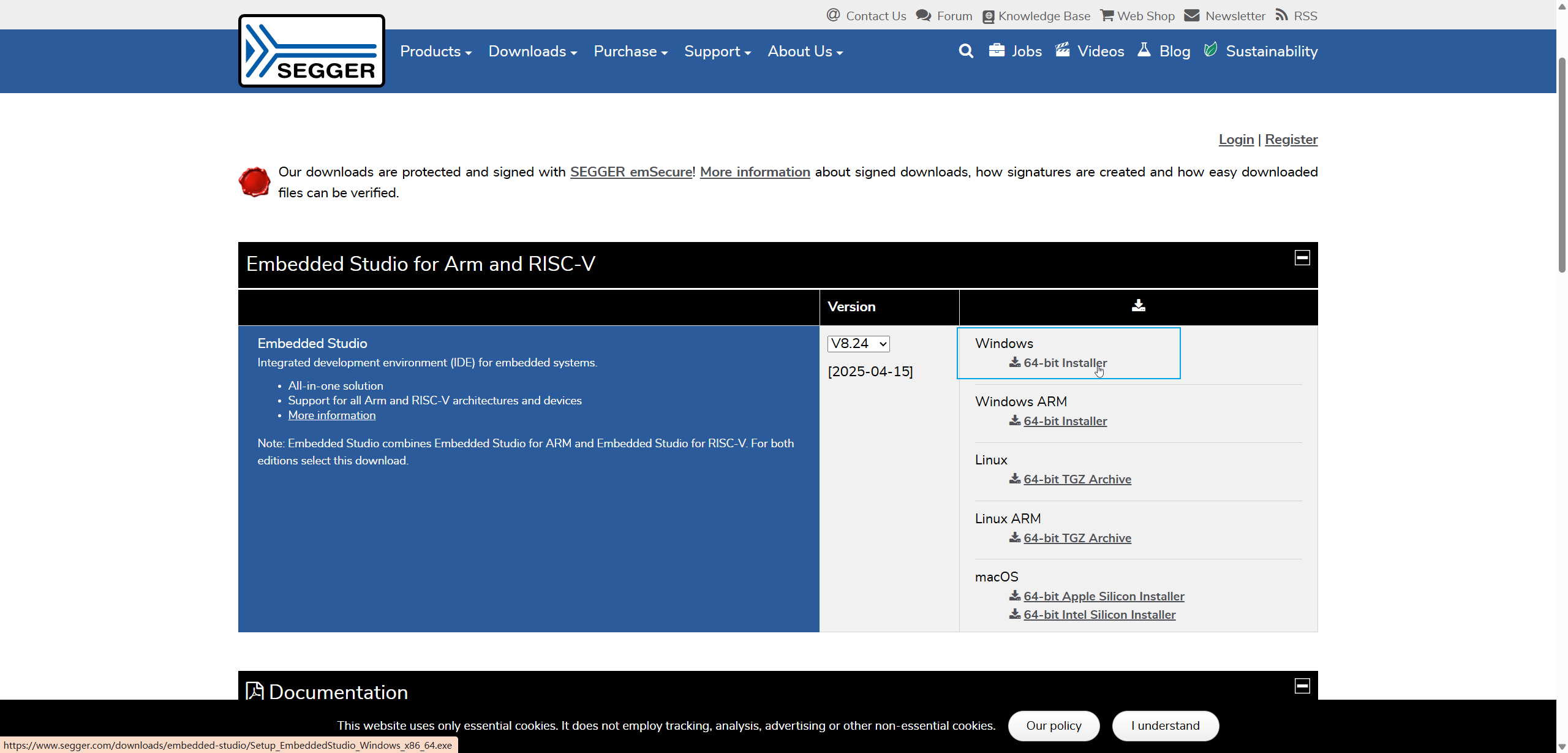Click the RSS feed icon

point(1282,15)
